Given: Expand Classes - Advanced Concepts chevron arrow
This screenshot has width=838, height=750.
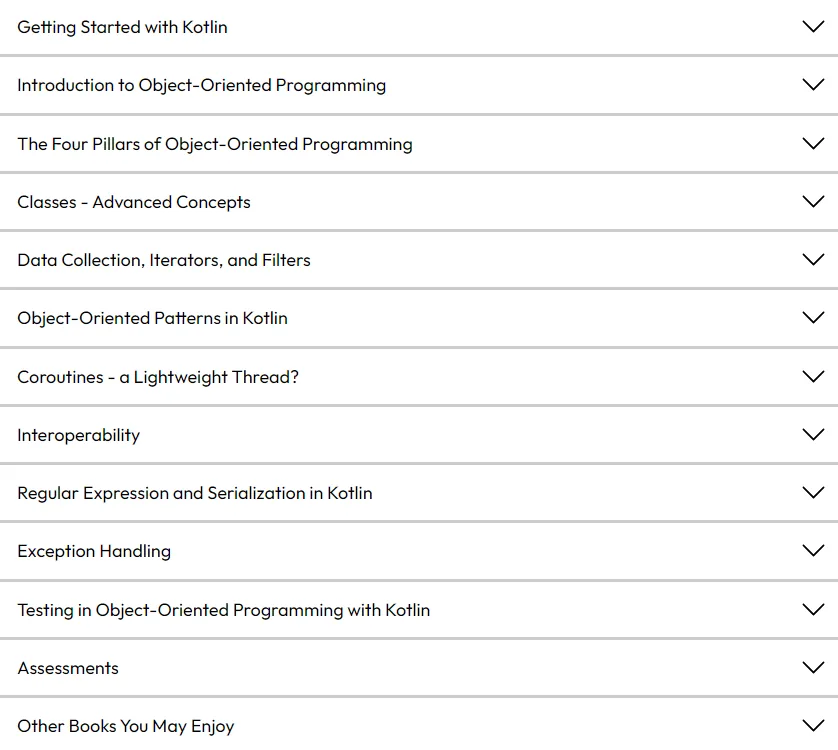Looking at the screenshot, I should 813,202.
